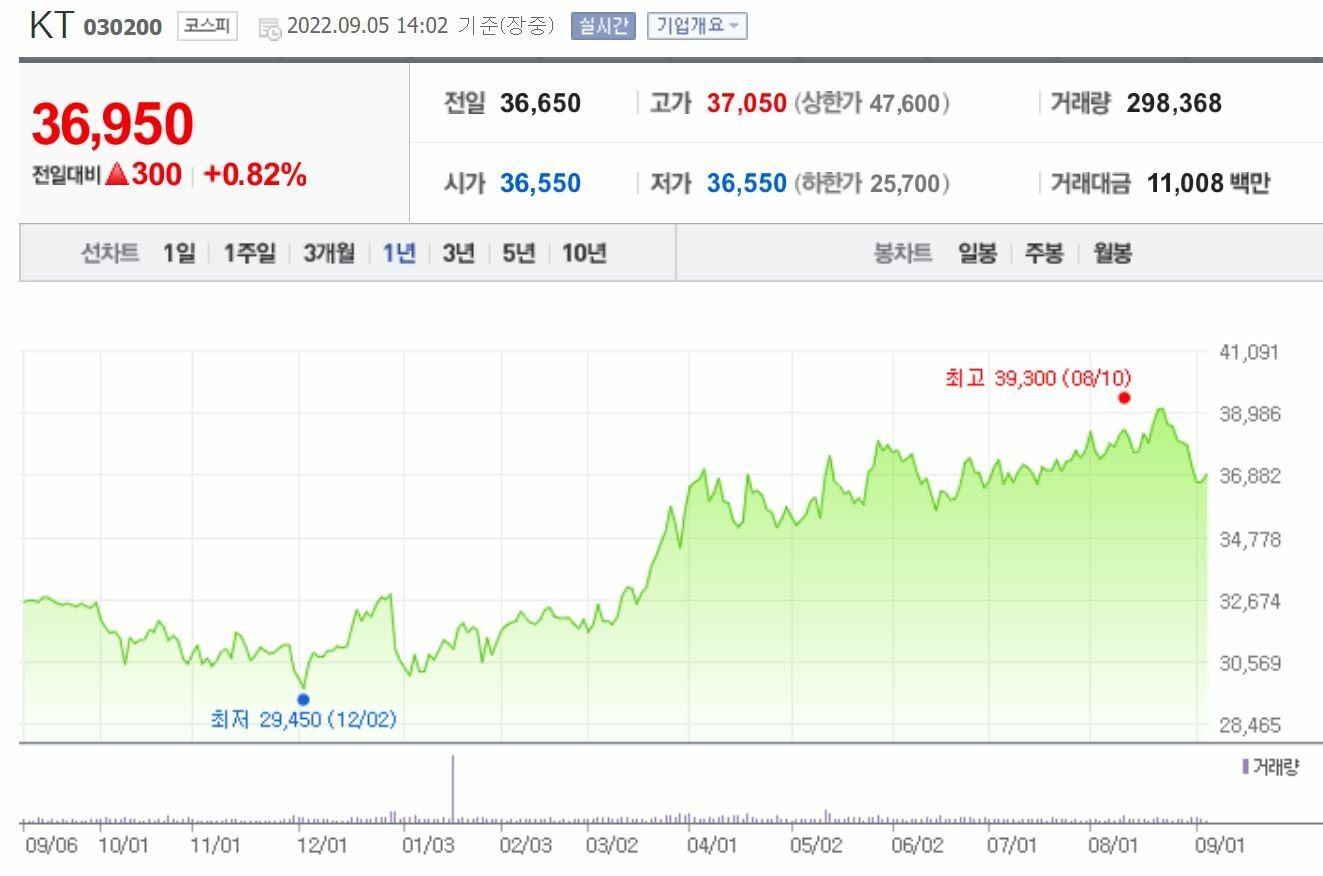Click the tall volume spike bar near 01/03
The image size is (1323, 876).
pos(452,788)
